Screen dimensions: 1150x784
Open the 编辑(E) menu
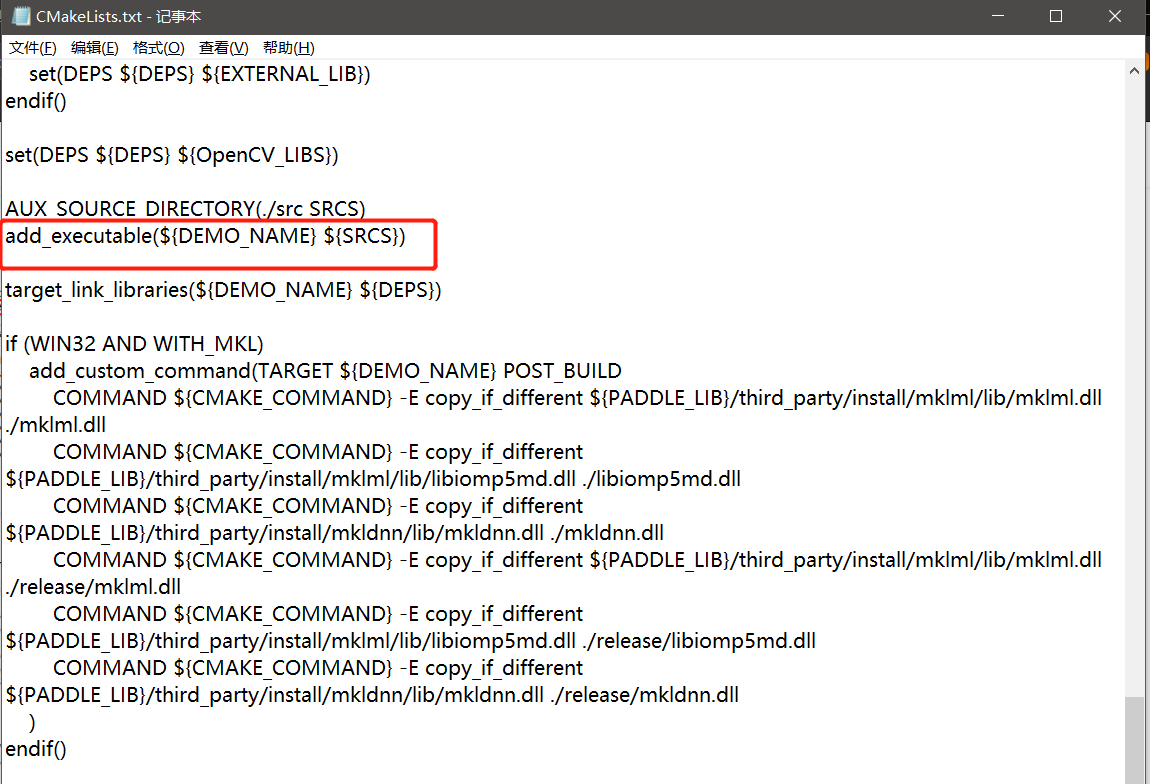click(95, 48)
